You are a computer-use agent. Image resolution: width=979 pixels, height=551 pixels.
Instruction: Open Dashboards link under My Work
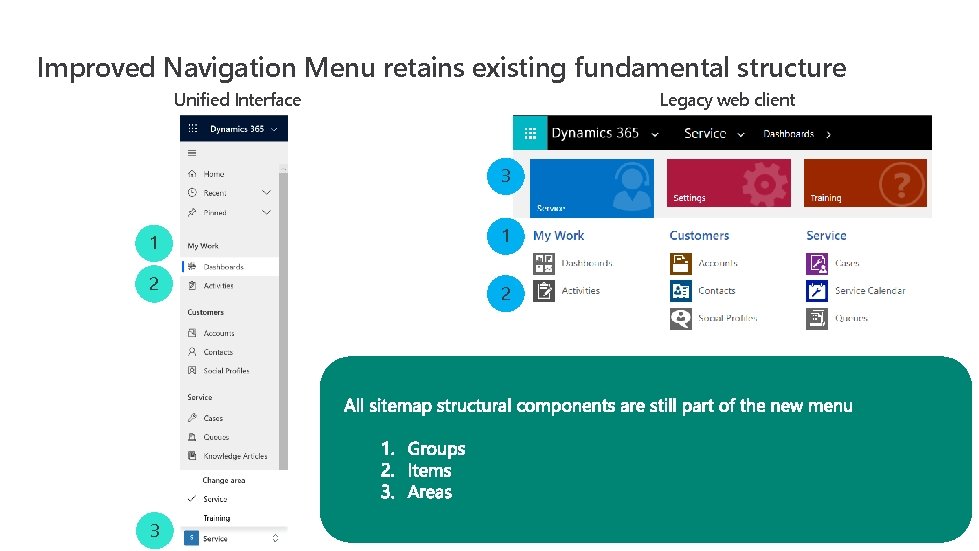(x=587, y=263)
